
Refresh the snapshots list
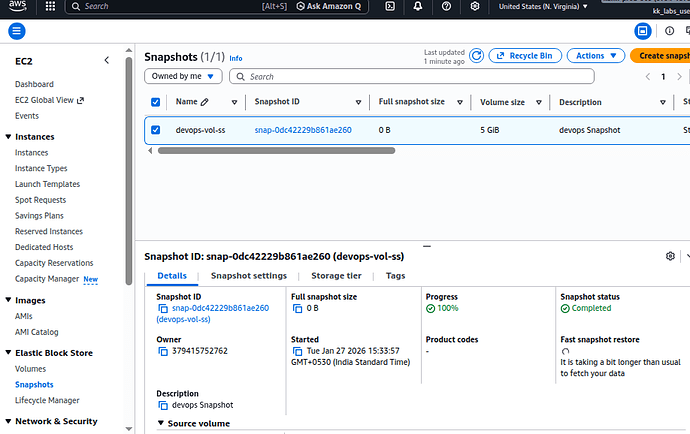click(x=477, y=56)
